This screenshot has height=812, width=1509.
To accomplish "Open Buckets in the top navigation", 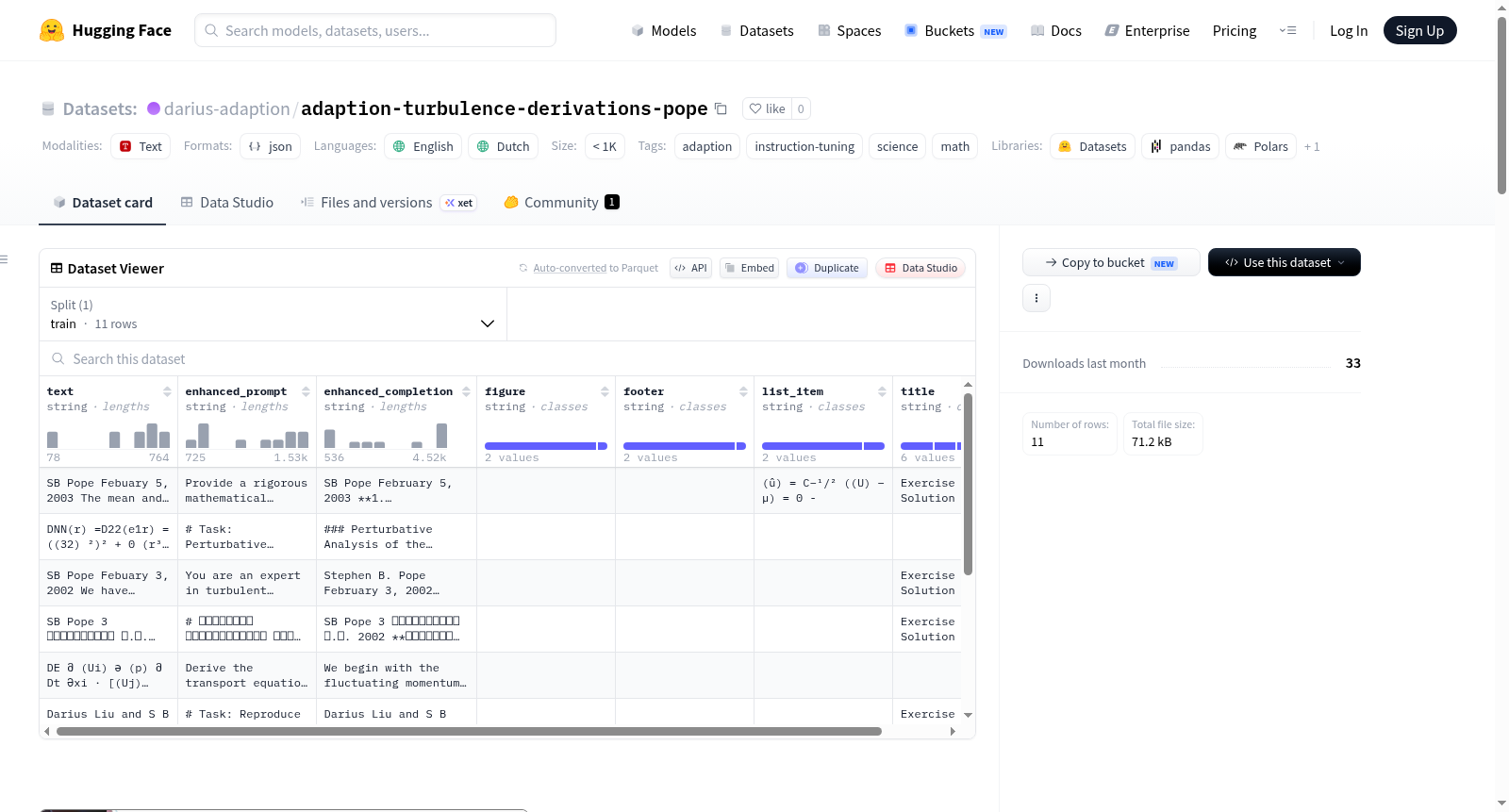I will (x=955, y=31).
